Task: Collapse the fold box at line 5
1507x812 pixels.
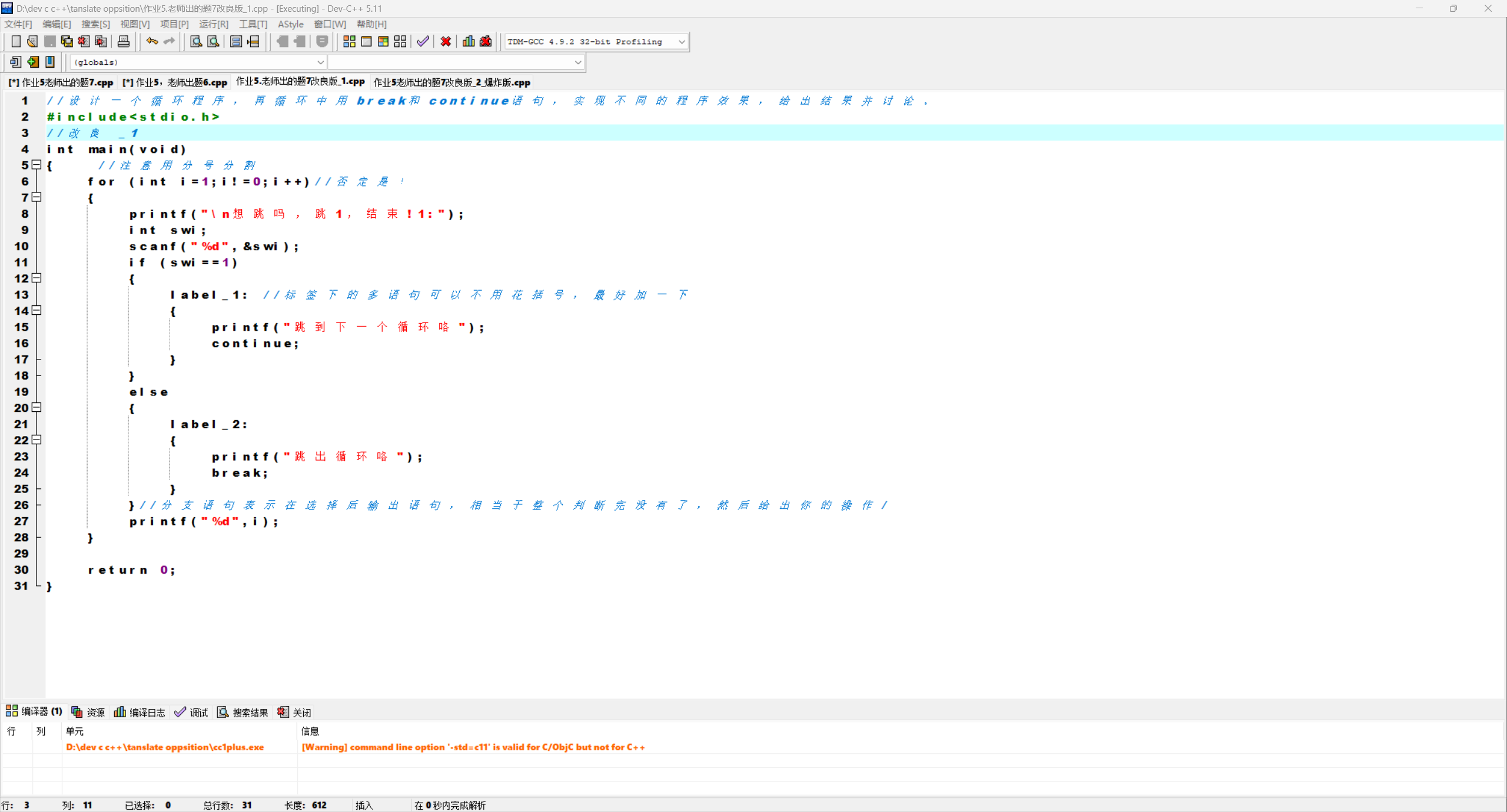Action: (36, 165)
